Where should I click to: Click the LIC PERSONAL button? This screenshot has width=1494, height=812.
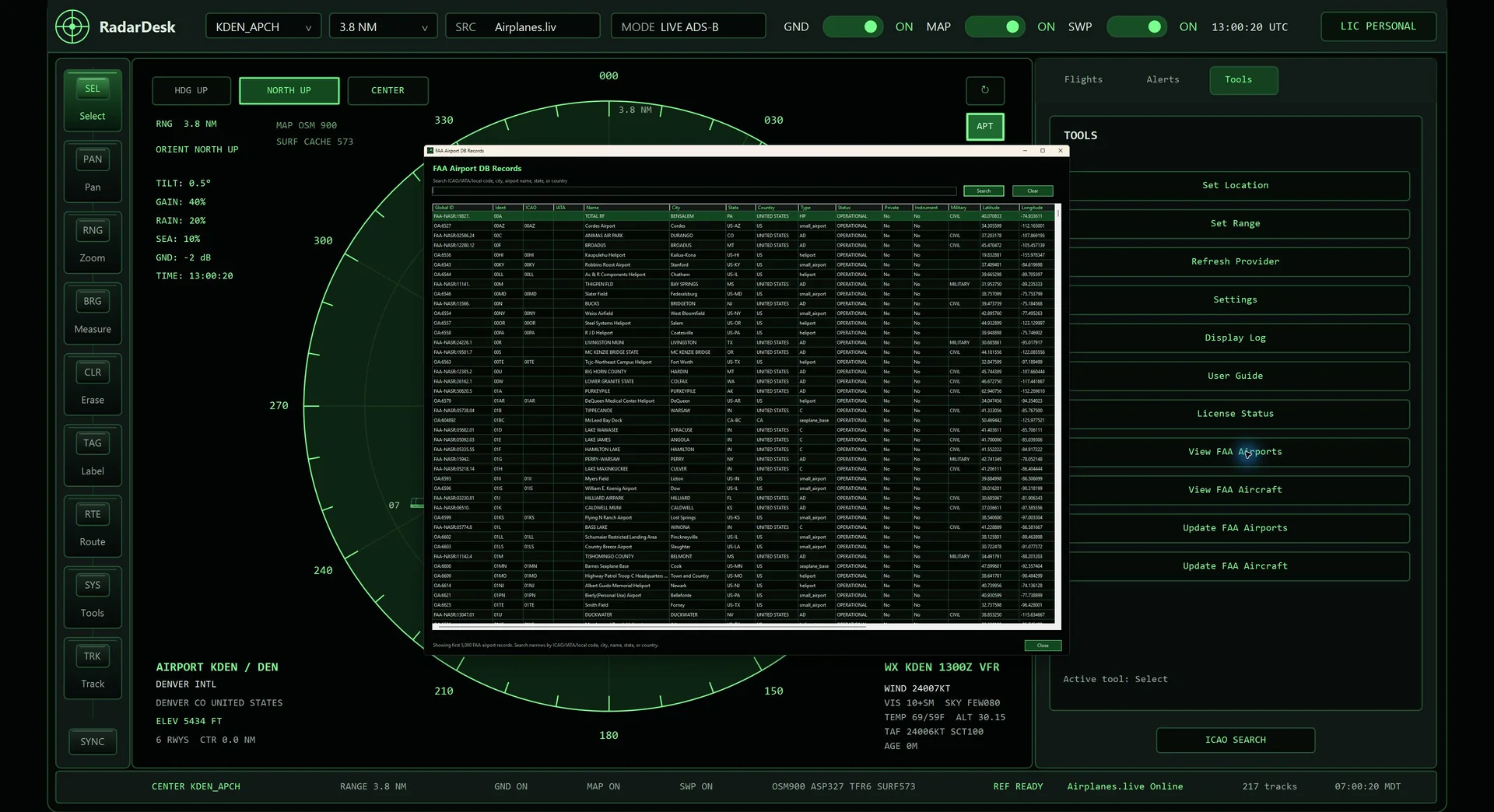point(1378,26)
